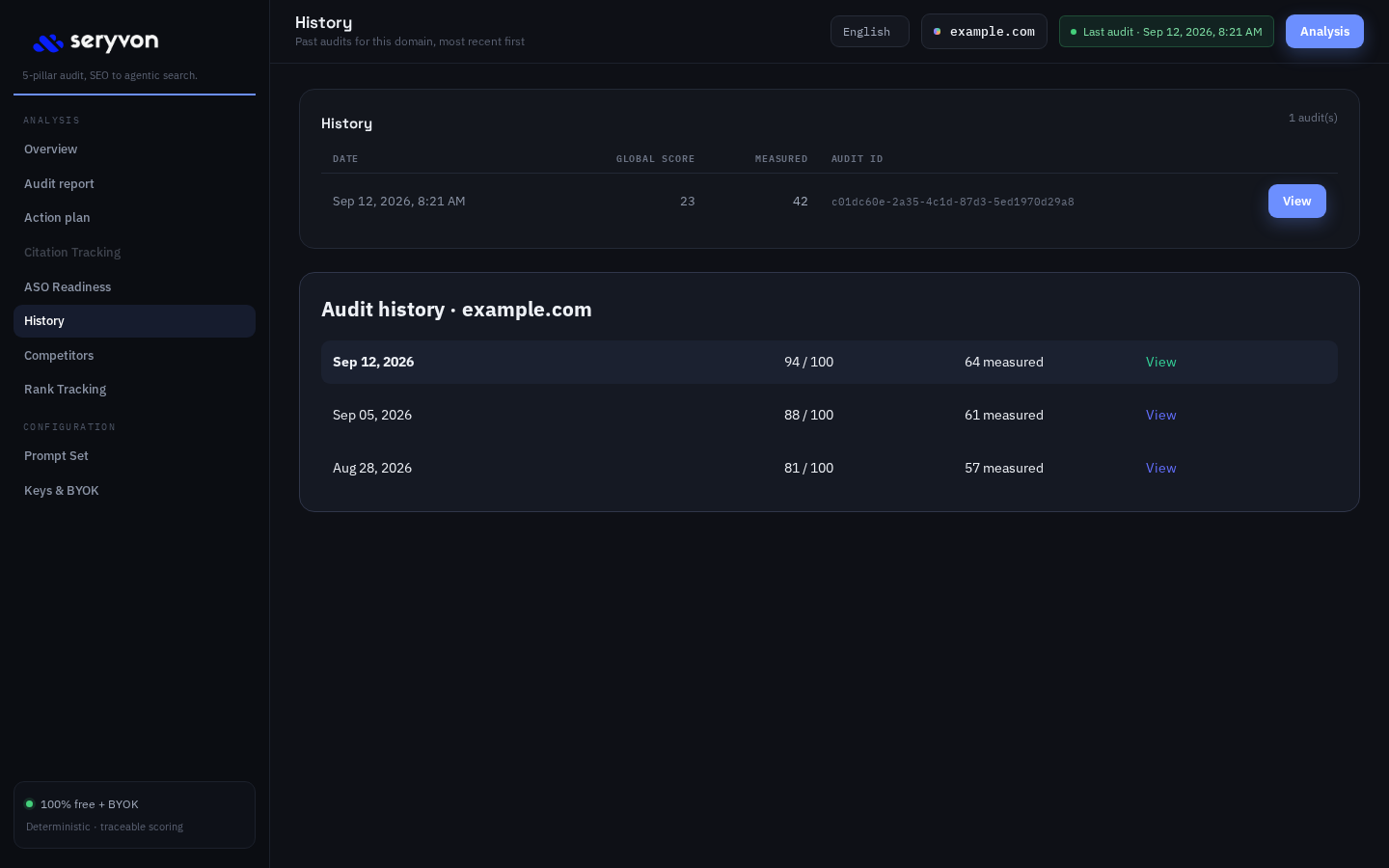The image size is (1389, 868).
Task: Click the Audit history · example.com heading
Action: (456, 310)
